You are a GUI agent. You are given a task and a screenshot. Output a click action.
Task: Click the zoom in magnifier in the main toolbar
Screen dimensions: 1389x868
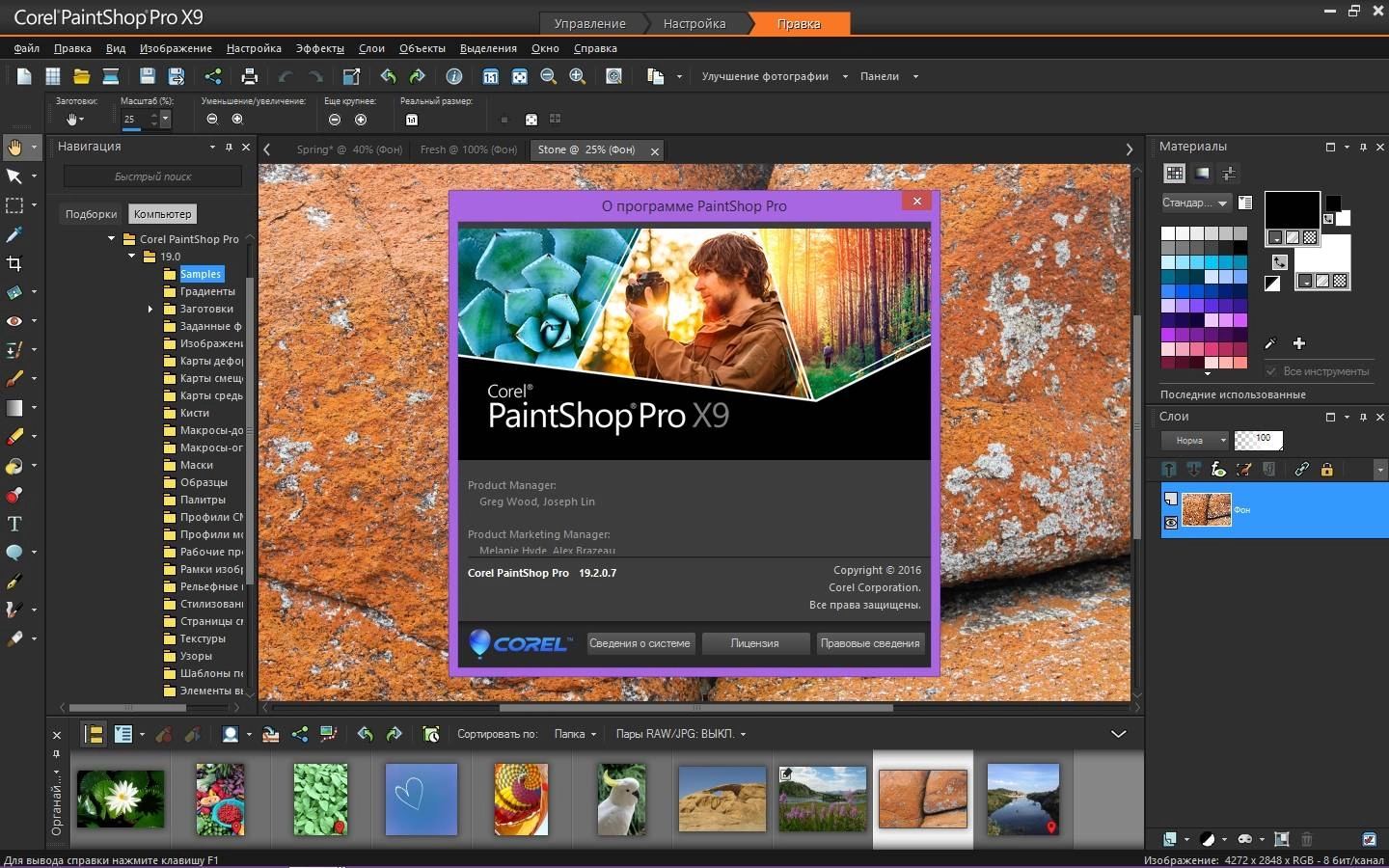tap(578, 76)
